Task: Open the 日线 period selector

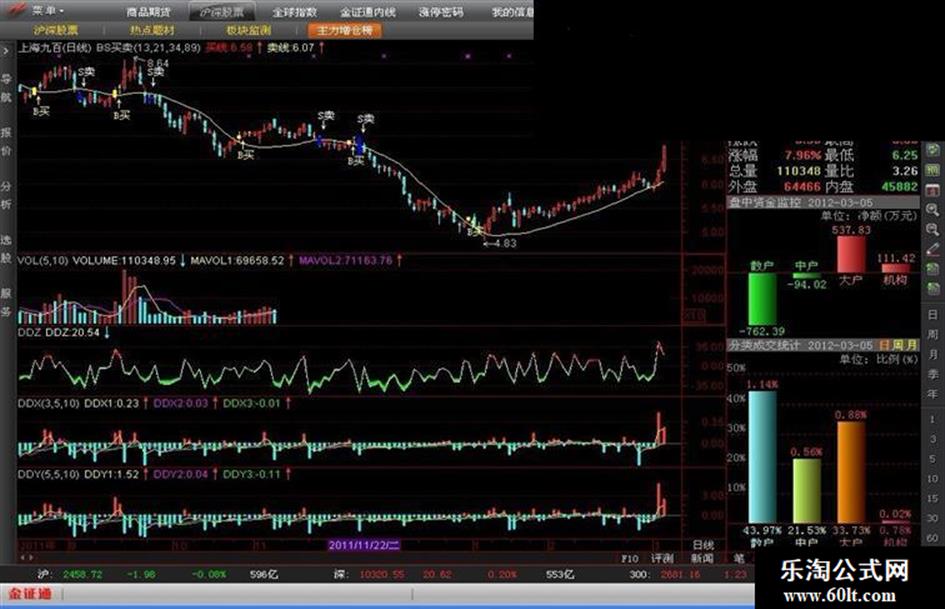Action: click(703, 544)
